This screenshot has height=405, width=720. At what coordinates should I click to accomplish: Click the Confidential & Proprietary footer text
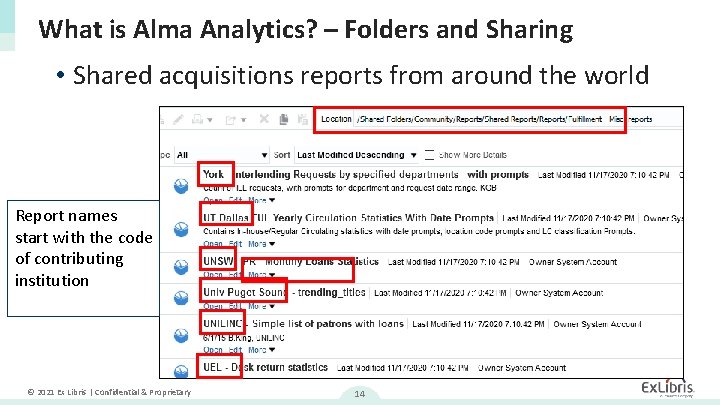pos(143,392)
